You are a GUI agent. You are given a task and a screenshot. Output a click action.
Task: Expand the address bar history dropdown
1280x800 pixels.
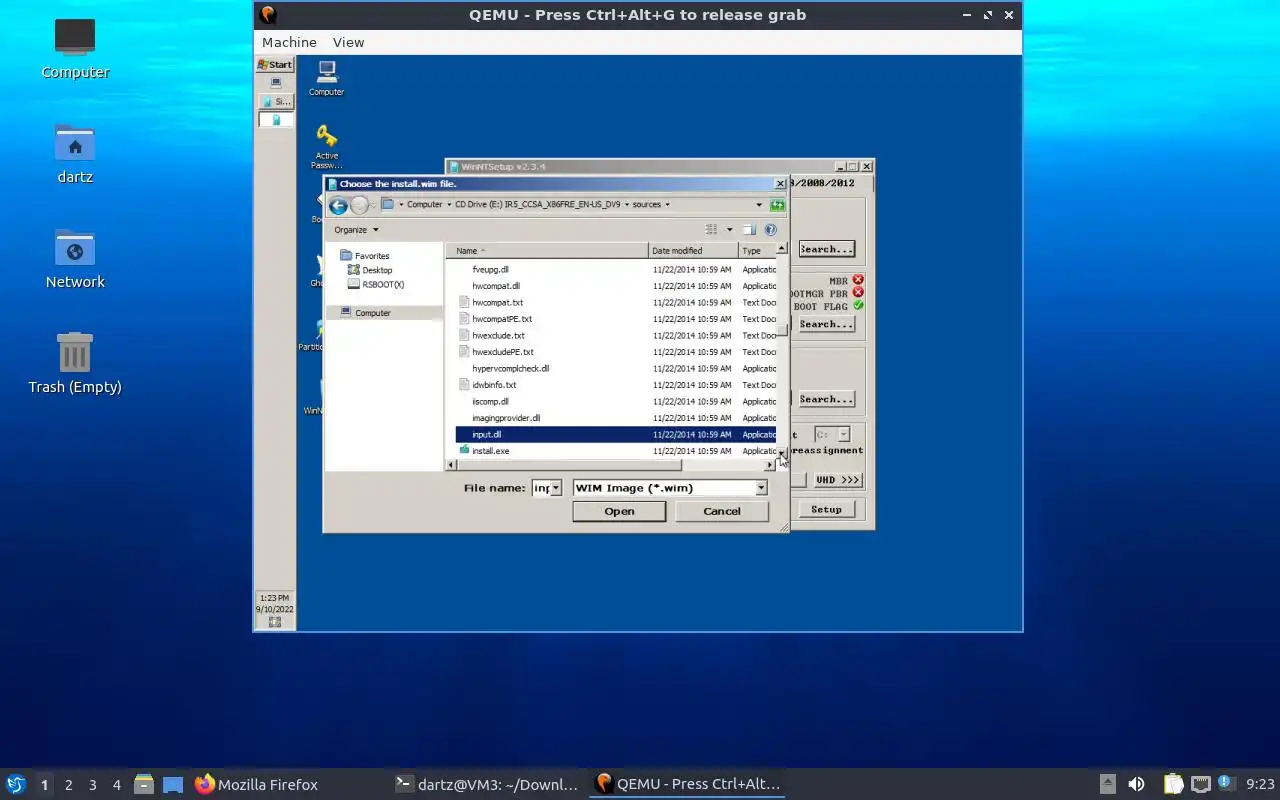[759, 205]
